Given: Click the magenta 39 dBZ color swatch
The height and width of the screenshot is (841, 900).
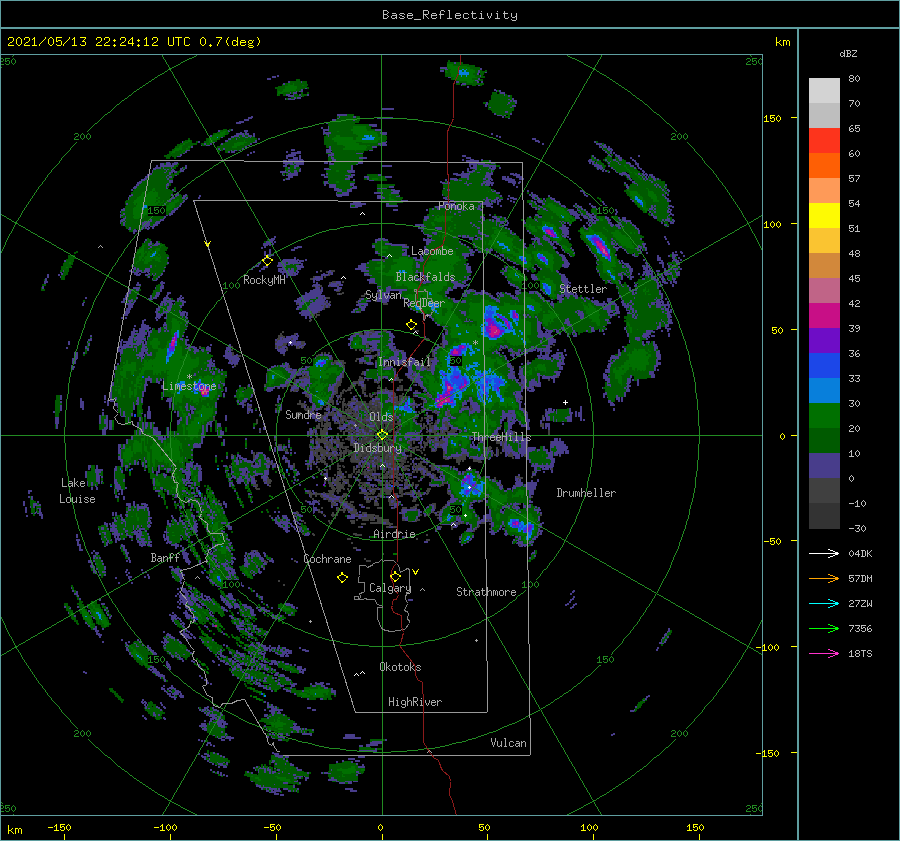Looking at the screenshot, I should point(824,315).
